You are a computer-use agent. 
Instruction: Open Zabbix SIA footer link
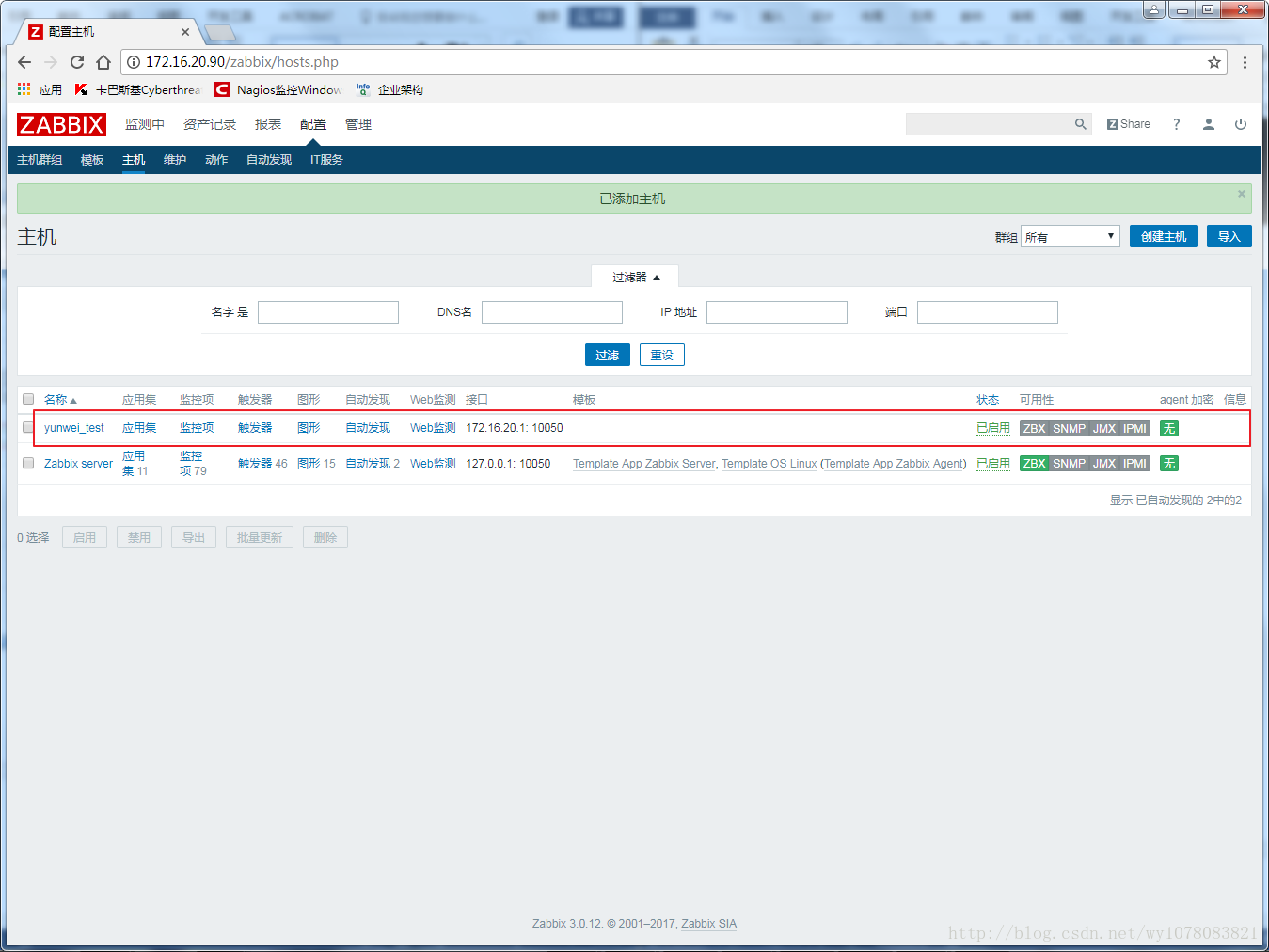708,924
